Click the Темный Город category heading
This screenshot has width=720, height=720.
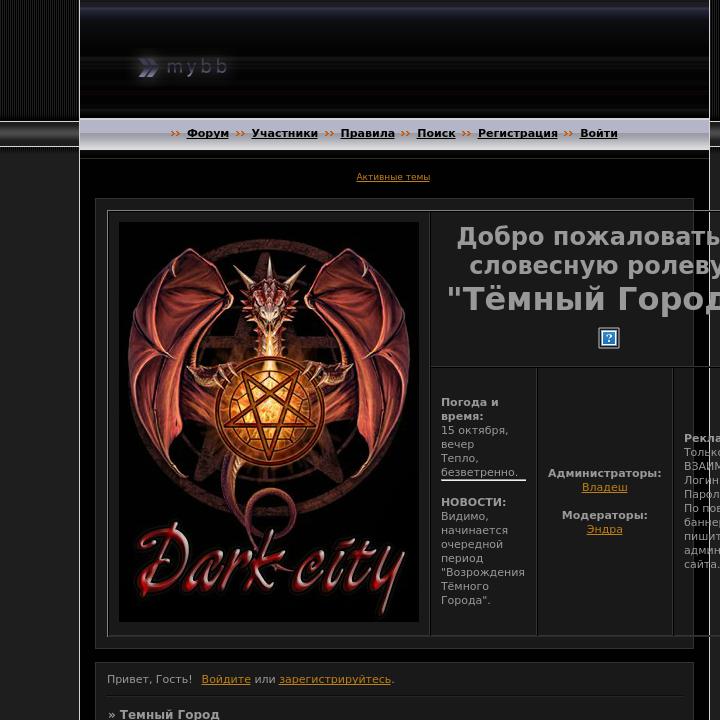click(x=169, y=714)
